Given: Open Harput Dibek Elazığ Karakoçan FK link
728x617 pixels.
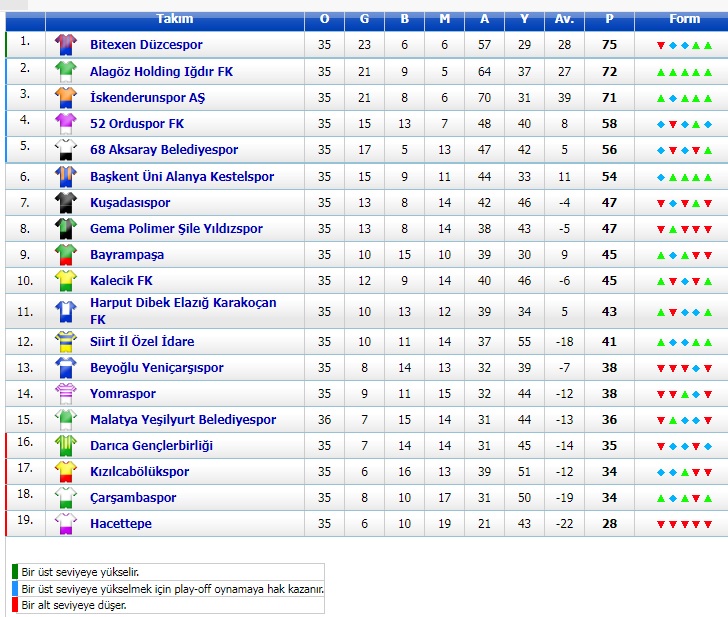Looking at the screenshot, I should [183, 311].
